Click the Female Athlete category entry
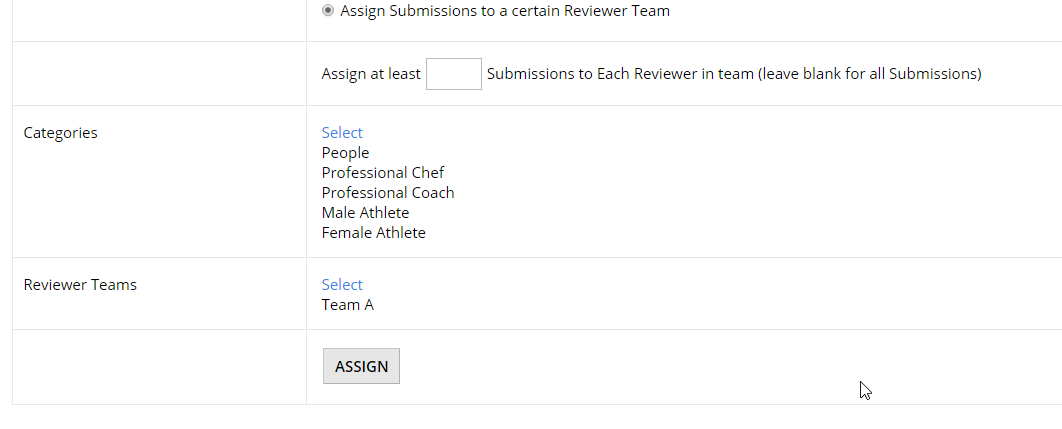The width and height of the screenshot is (1062, 429). pos(374,233)
